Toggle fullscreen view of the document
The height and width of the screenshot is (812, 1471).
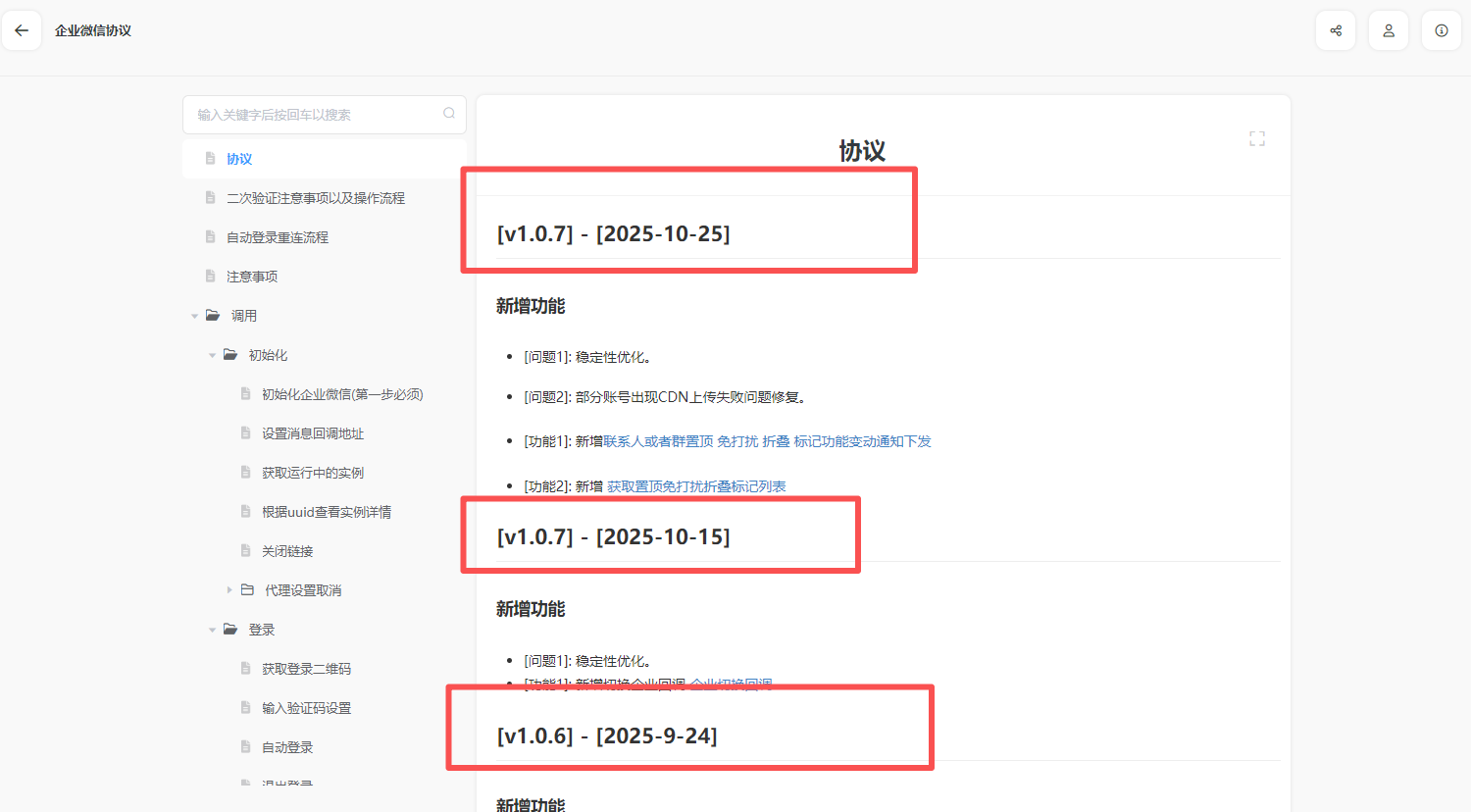(1257, 139)
